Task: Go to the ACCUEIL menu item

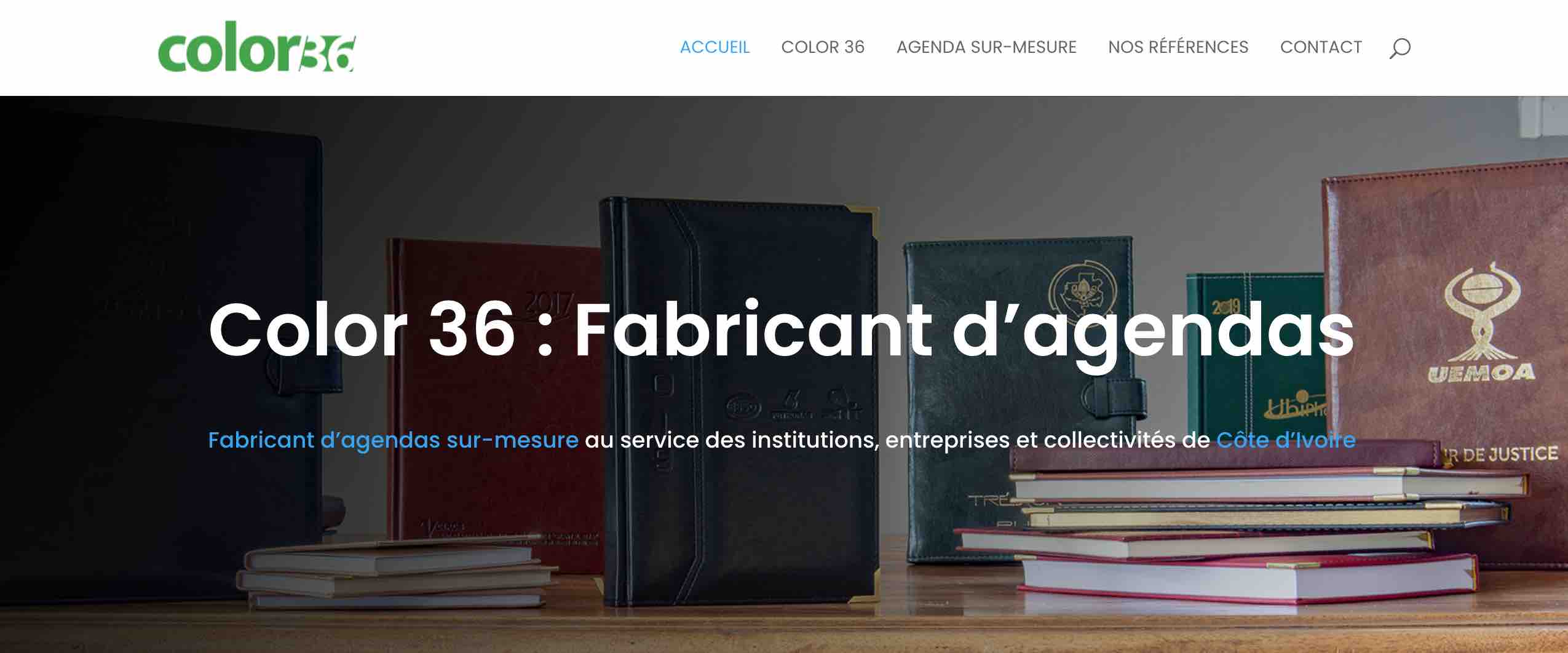Action: click(x=715, y=47)
